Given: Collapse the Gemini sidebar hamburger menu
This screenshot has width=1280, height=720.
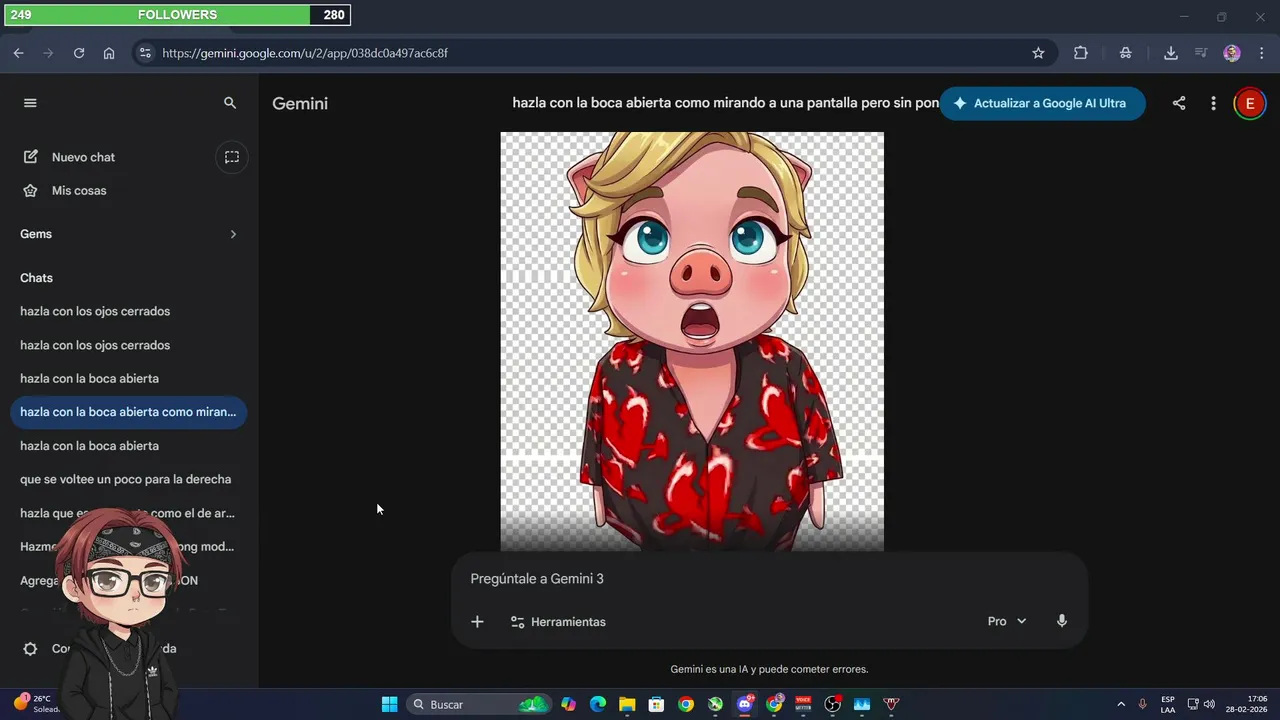Looking at the screenshot, I should (x=30, y=103).
